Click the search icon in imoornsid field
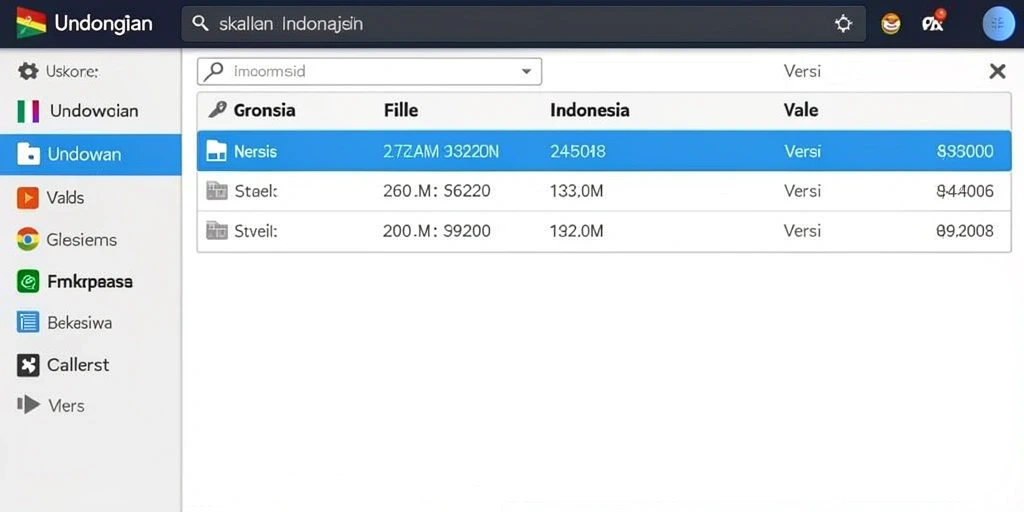 coord(213,72)
